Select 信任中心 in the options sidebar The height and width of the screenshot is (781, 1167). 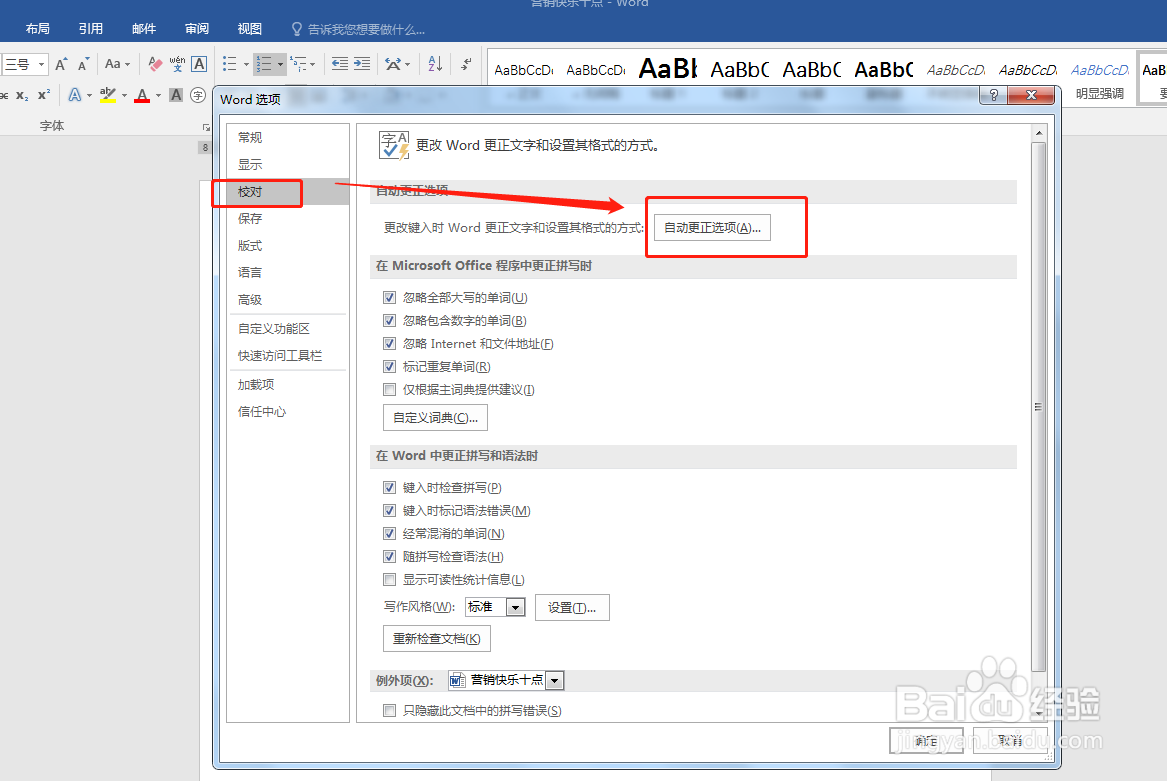[287, 412]
